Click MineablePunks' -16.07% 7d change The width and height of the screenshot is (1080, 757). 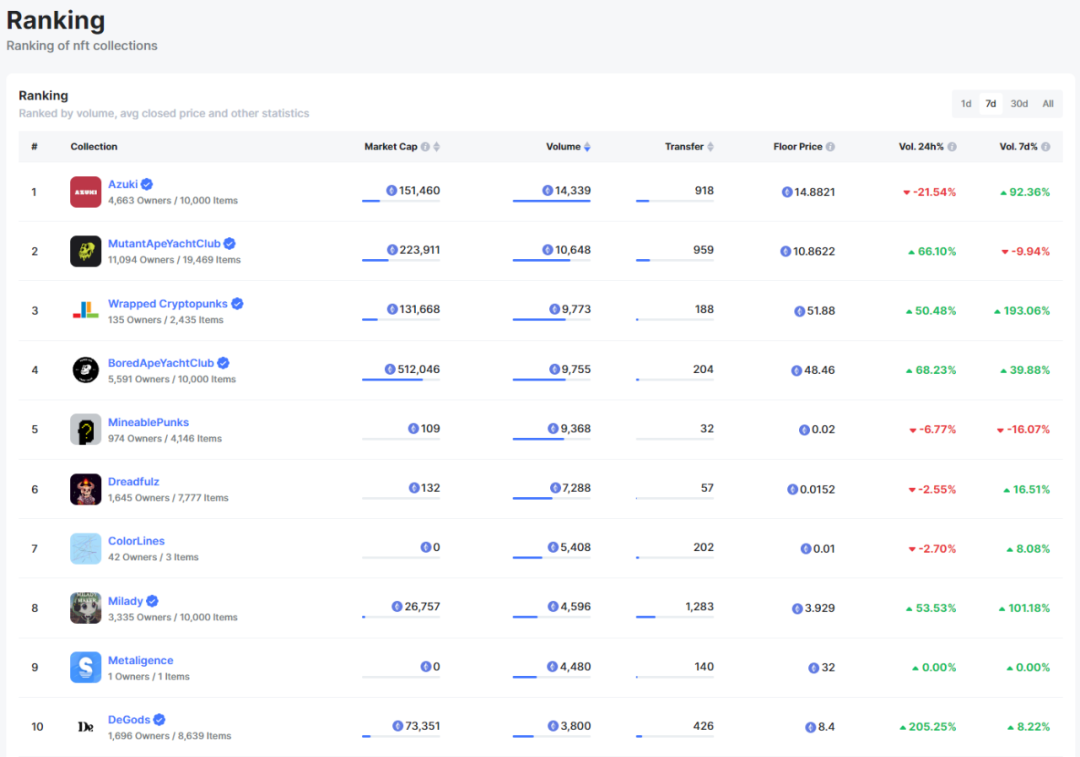1023,429
